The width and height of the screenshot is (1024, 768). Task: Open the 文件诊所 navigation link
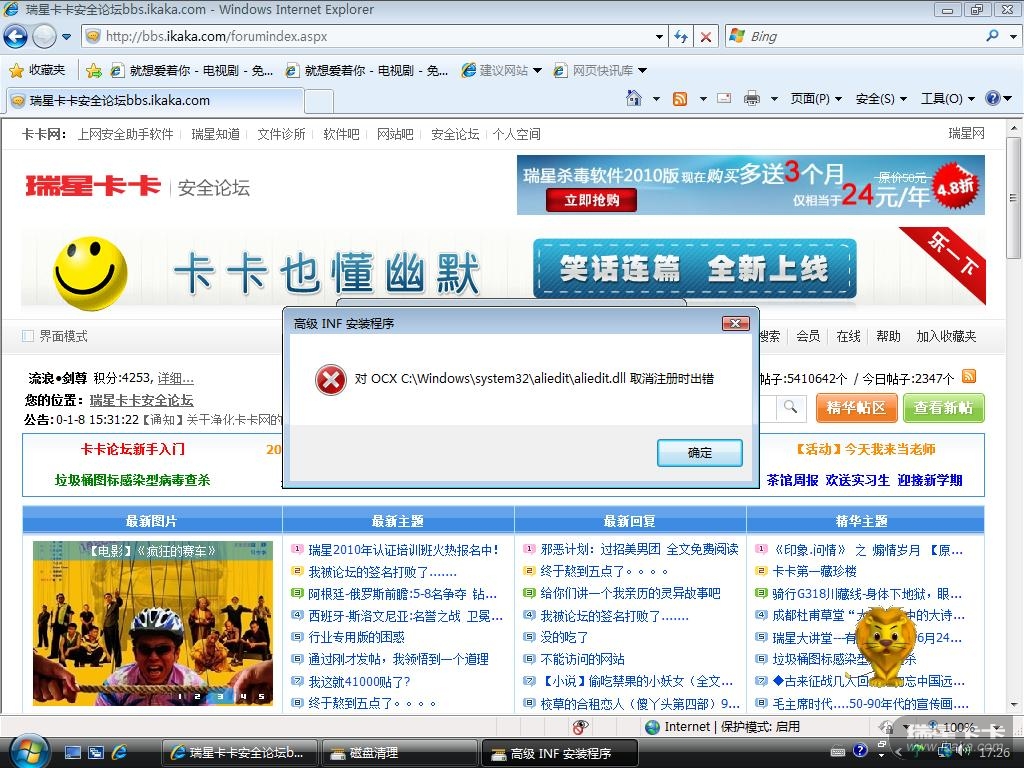point(281,134)
